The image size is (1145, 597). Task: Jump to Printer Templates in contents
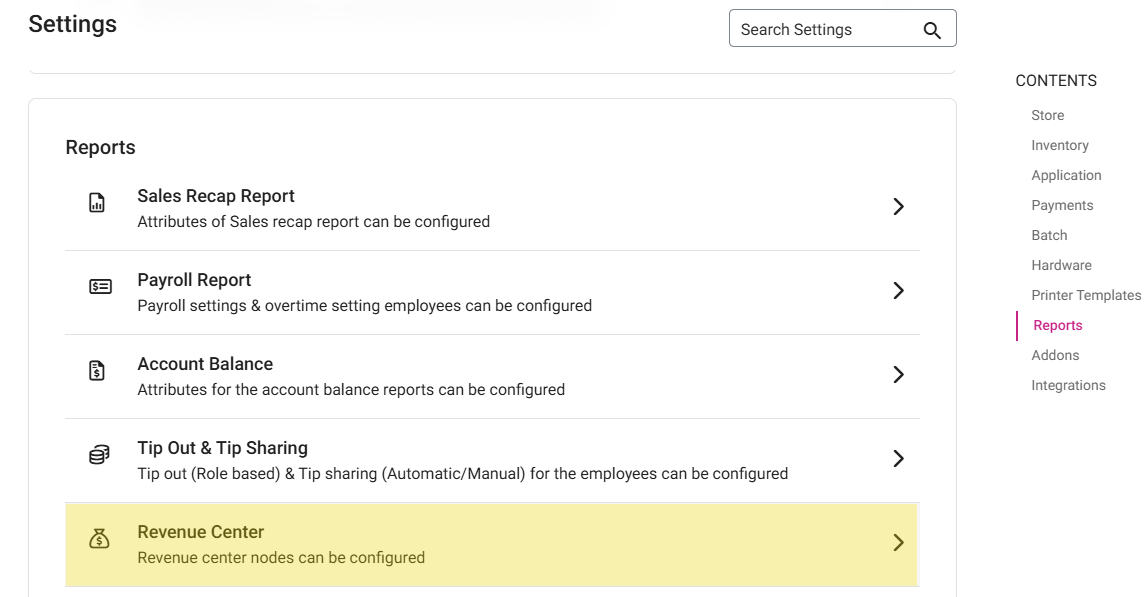[1085, 295]
